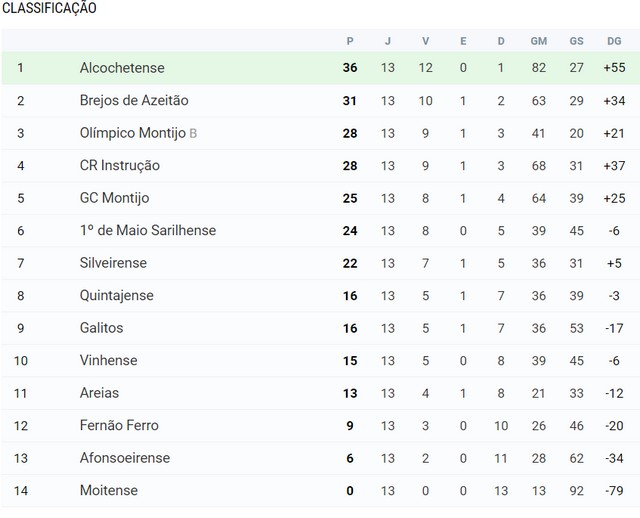Viewport: 640px width, 518px height.
Task: Click the Brejos de Azeitão team name
Action: pos(134,100)
